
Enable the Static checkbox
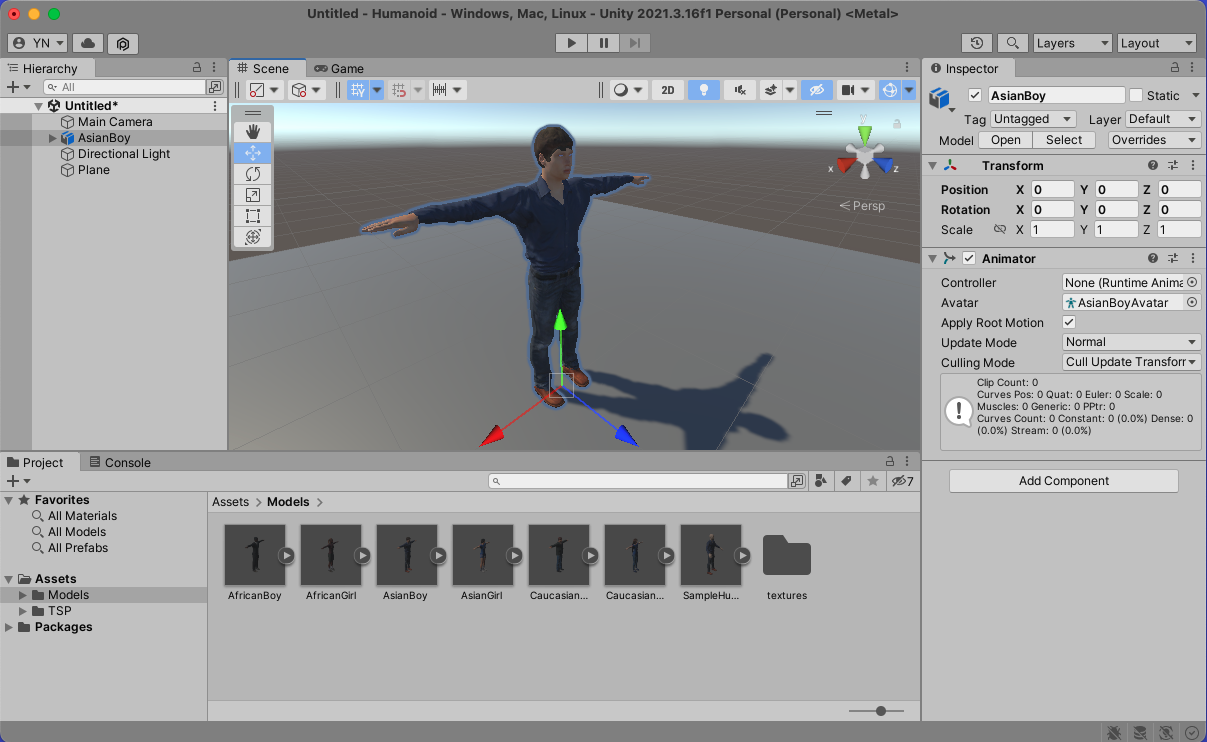[x=1136, y=96]
